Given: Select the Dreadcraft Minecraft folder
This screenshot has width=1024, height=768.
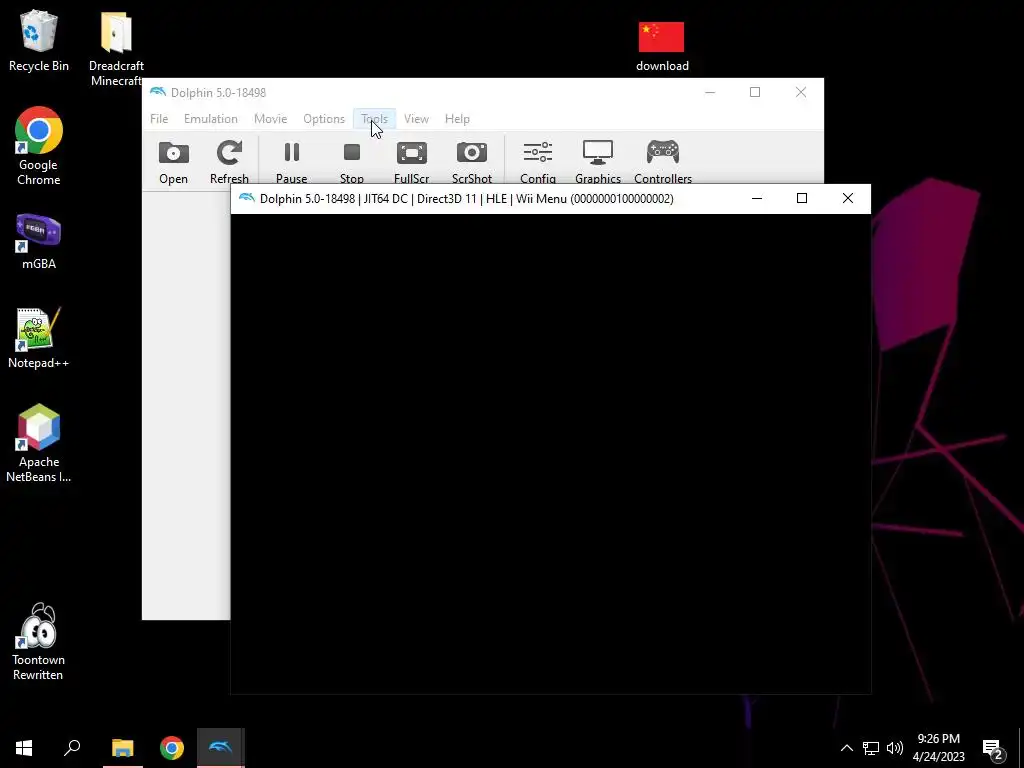Looking at the screenshot, I should (116, 48).
